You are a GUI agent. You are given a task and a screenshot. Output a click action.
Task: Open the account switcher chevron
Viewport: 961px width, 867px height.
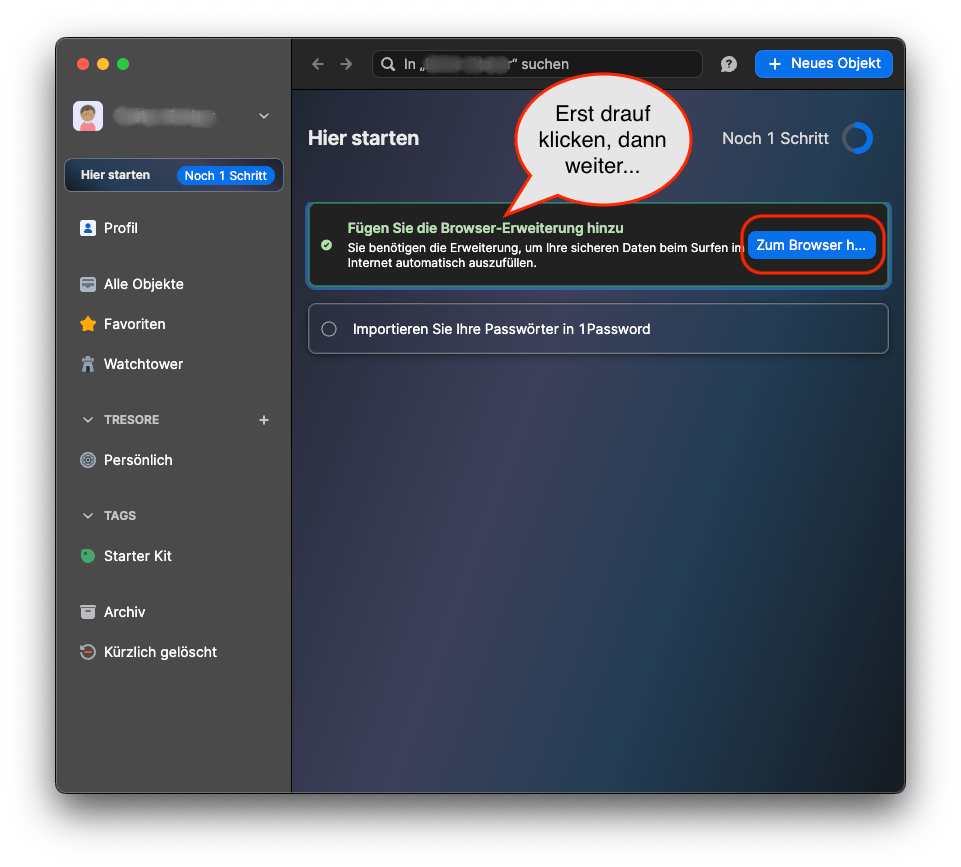tap(264, 116)
